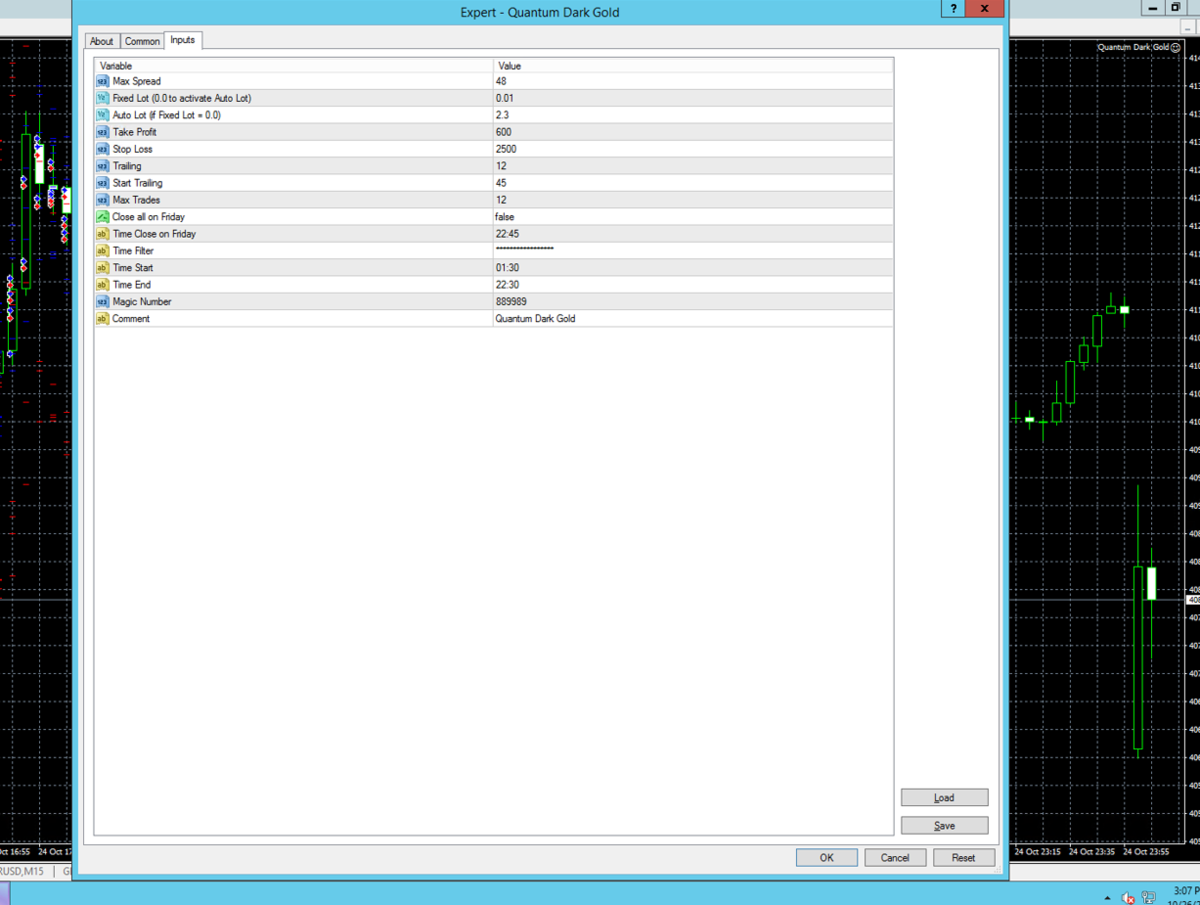Reset the inputs to defaults

coord(963,857)
